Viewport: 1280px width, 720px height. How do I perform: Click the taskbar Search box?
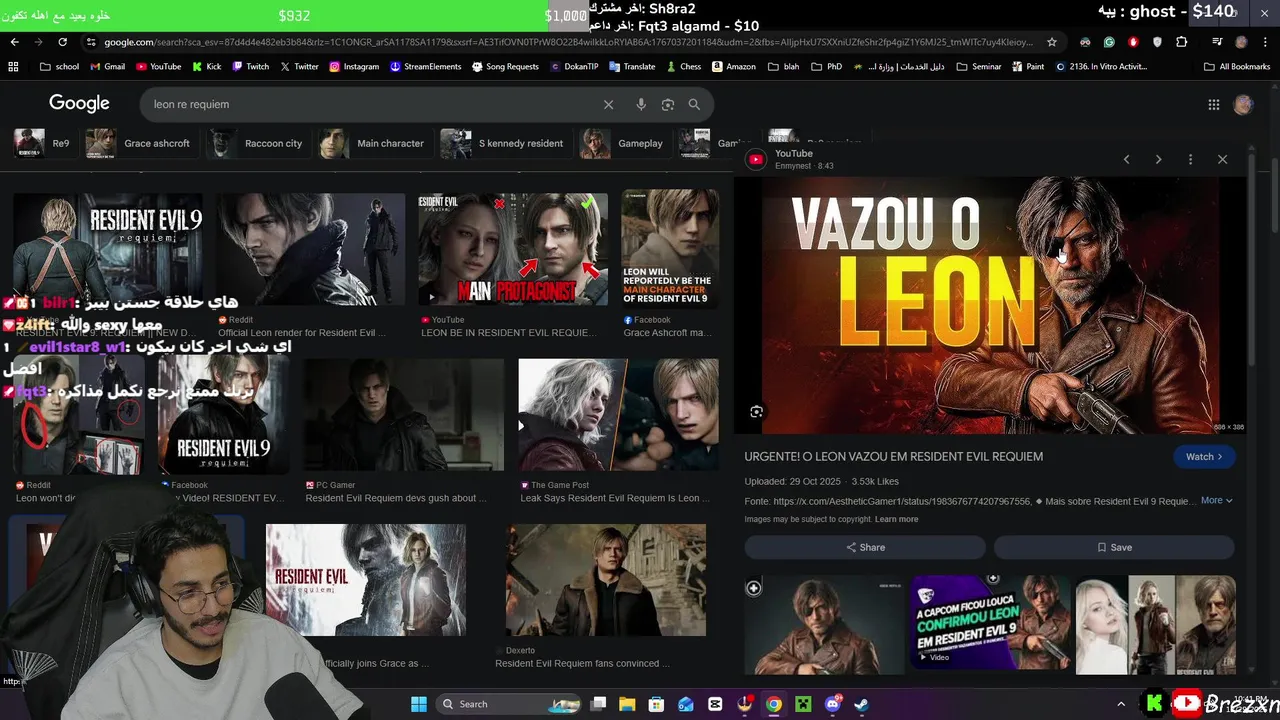[508, 704]
